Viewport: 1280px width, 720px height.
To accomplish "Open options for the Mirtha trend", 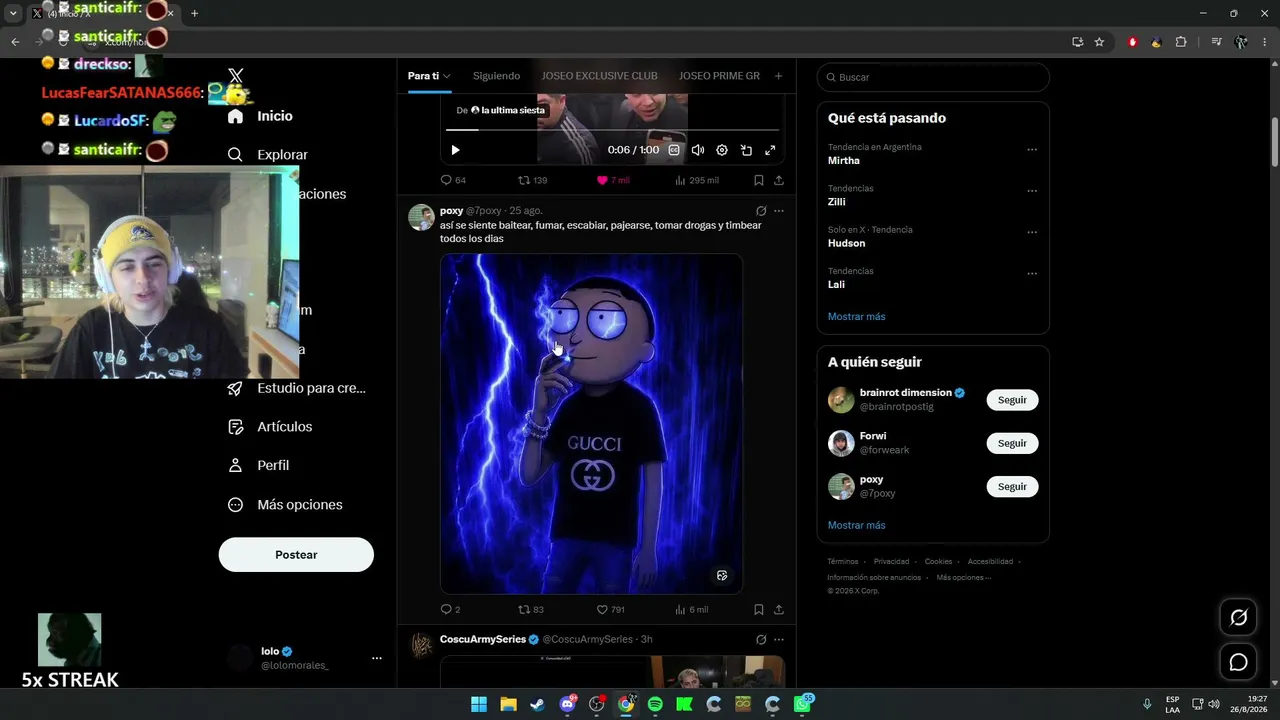I will [x=1032, y=150].
